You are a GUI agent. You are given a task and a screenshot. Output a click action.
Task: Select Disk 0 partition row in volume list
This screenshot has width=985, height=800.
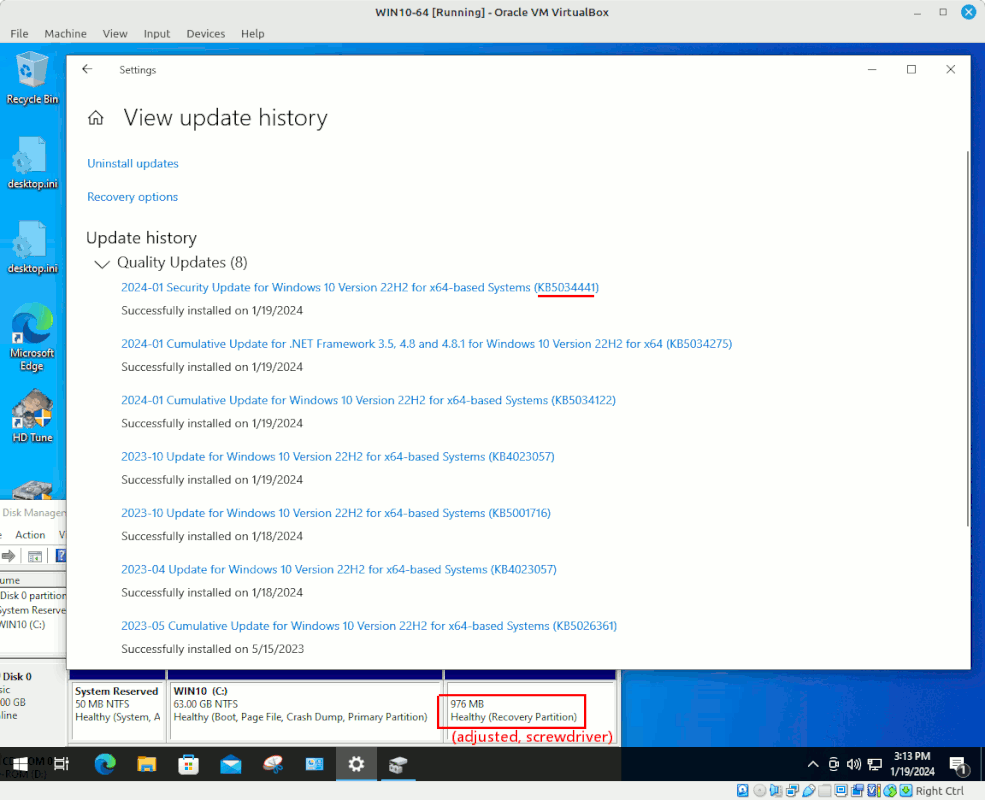point(33,595)
